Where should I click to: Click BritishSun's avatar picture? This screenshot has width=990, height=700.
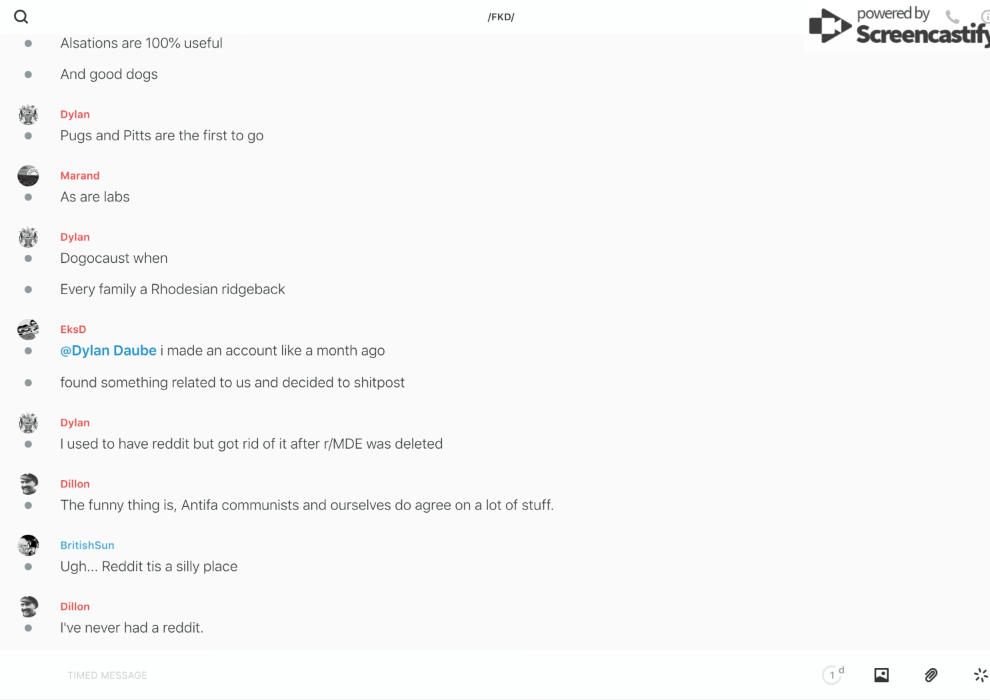[x=28, y=545]
